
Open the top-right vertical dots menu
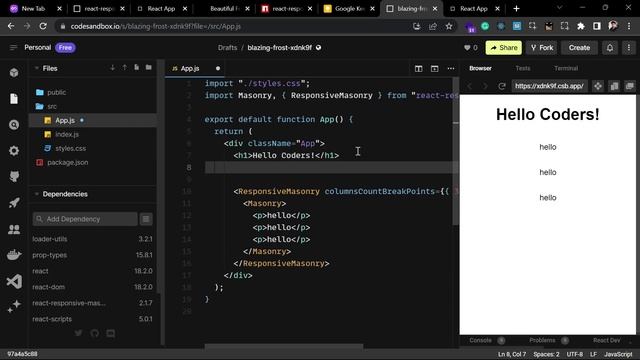pos(629,48)
